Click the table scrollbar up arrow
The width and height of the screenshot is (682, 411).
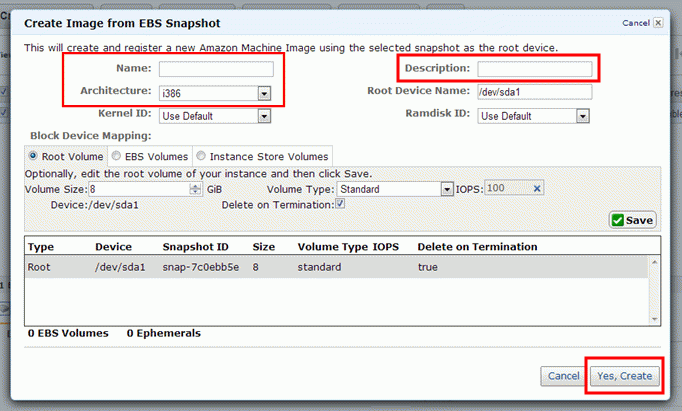click(655, 262)
